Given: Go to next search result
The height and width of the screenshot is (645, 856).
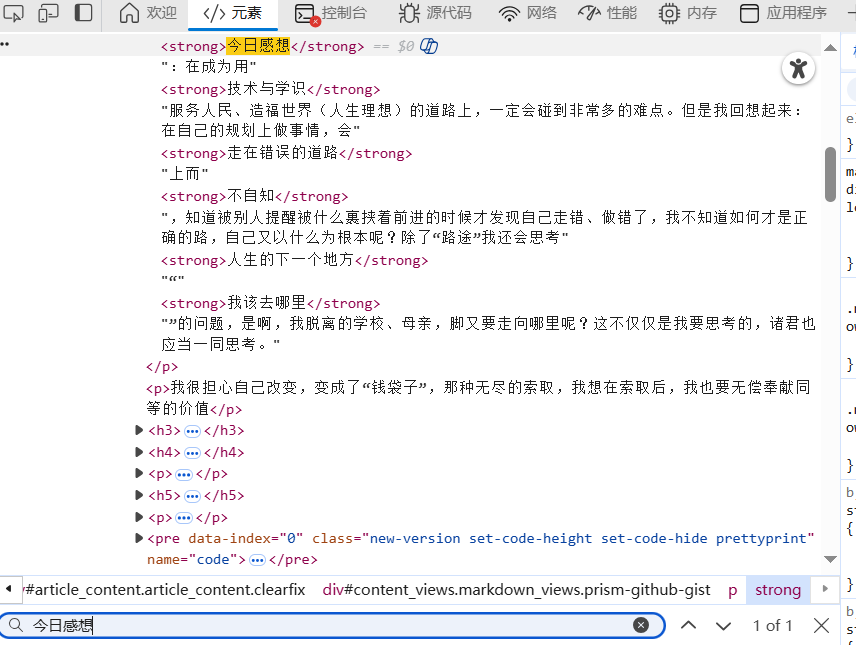Looking at the screenshot, I should (x=723, y=625).
